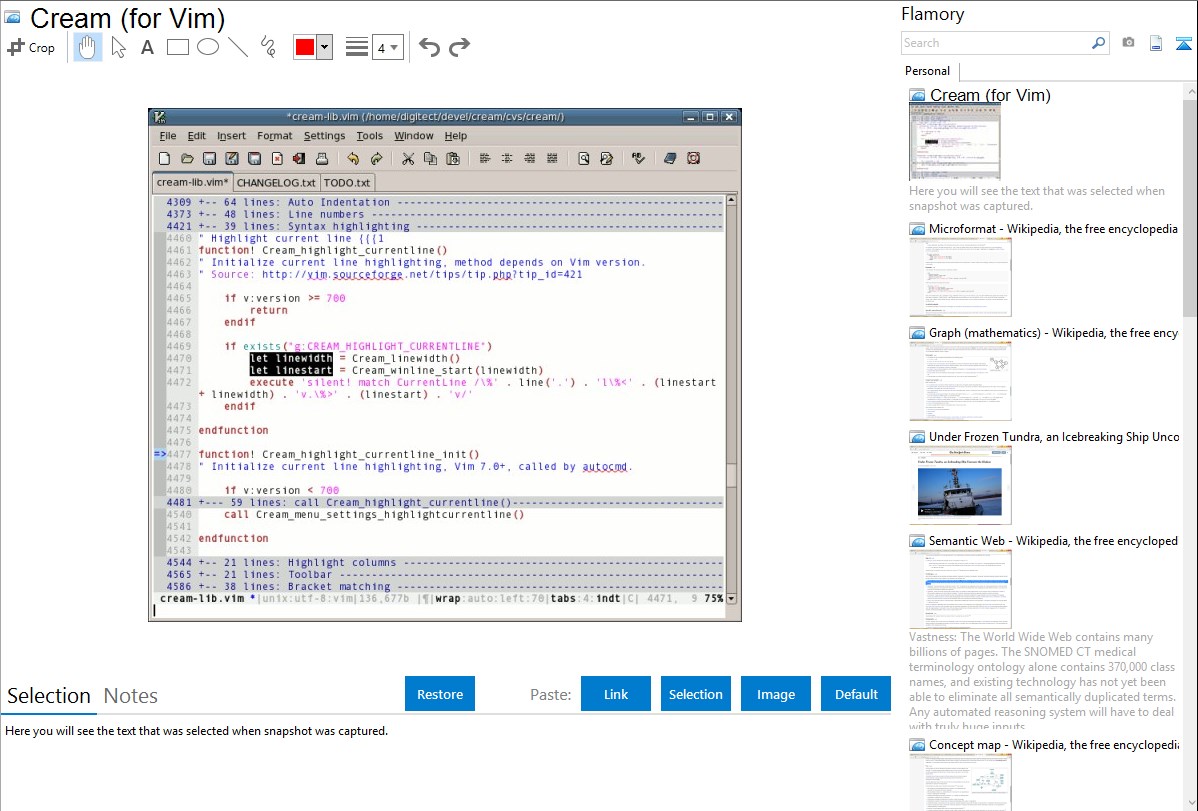The image size is (1198, 811).
Task: Redo the annotation
Action: pos(459,47)
